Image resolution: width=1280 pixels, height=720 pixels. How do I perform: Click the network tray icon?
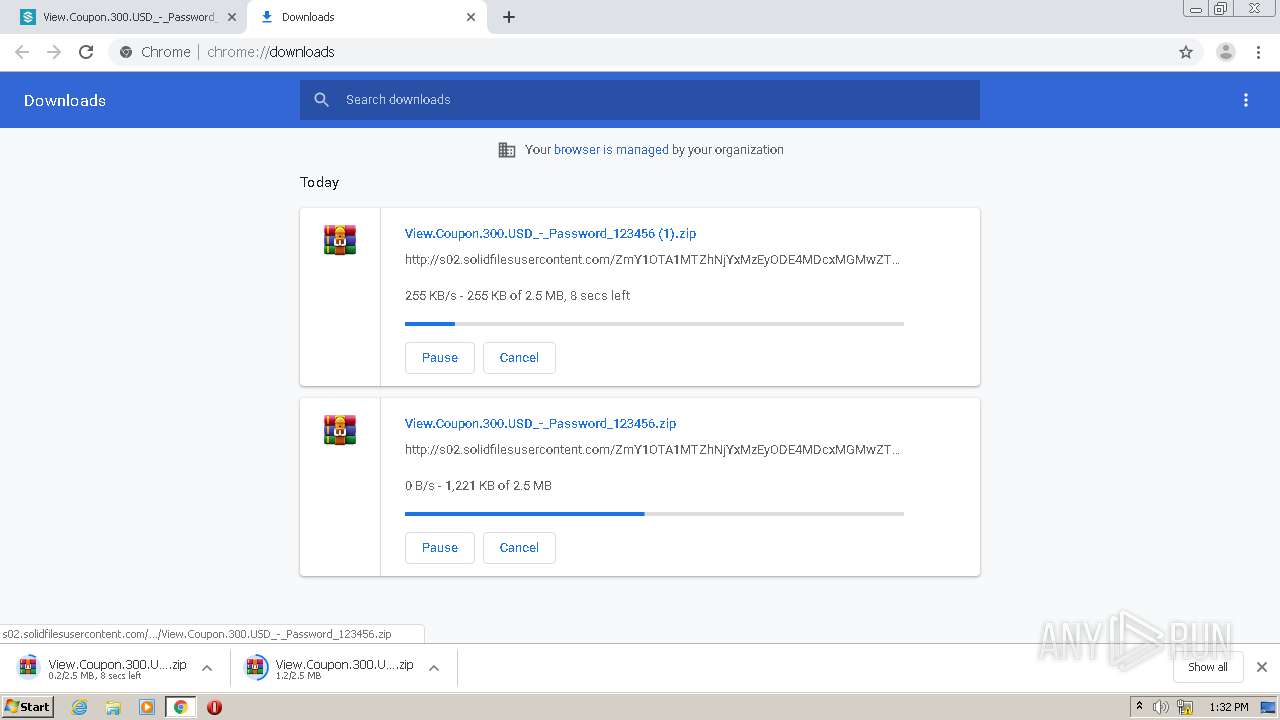click(1185, 707)
